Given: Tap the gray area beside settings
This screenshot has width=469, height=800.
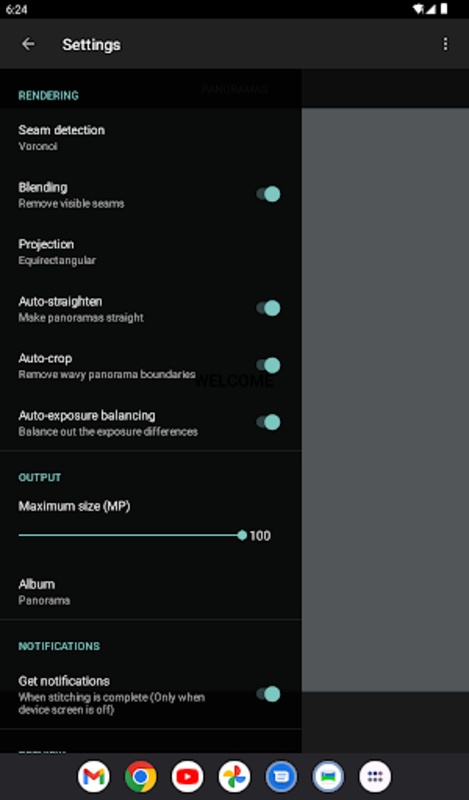Looking at the screenshot, I should 385,399.
